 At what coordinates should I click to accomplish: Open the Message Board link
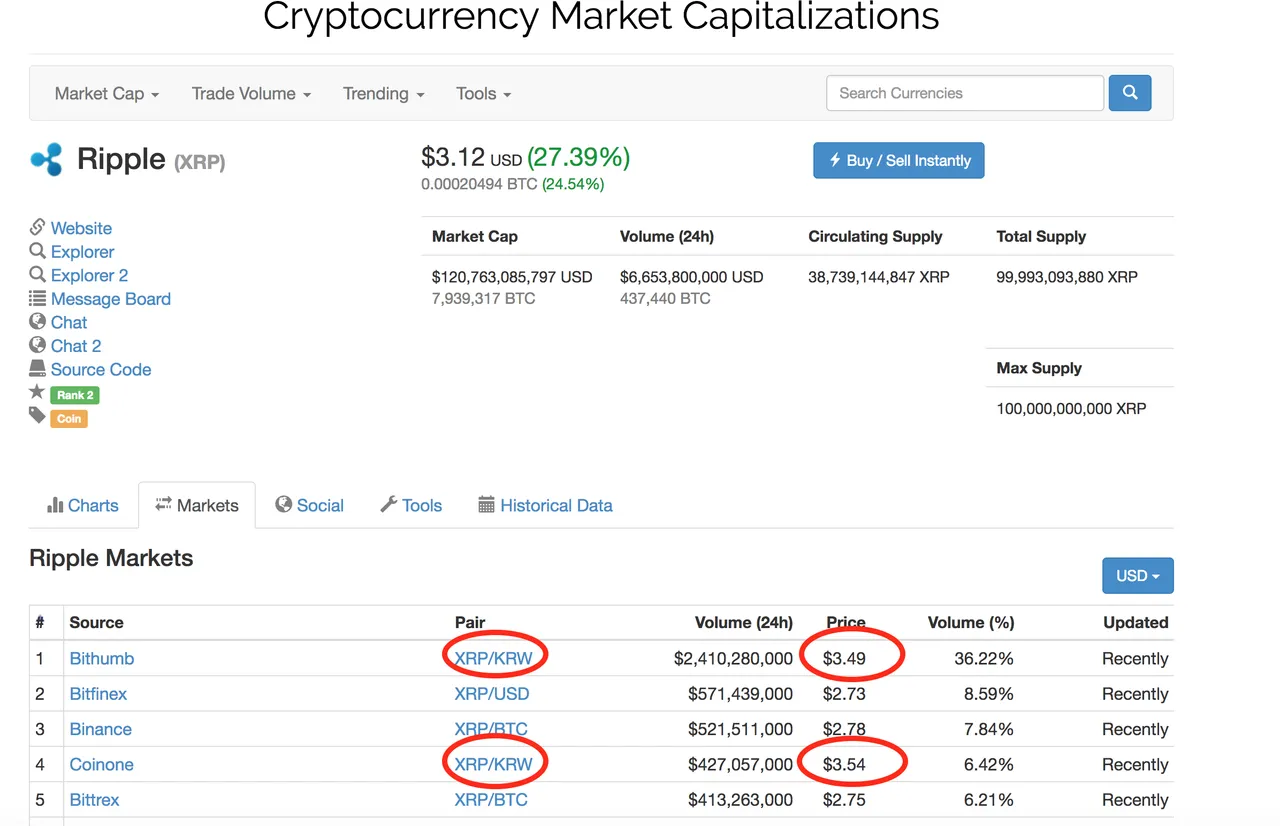pos(110,299)
